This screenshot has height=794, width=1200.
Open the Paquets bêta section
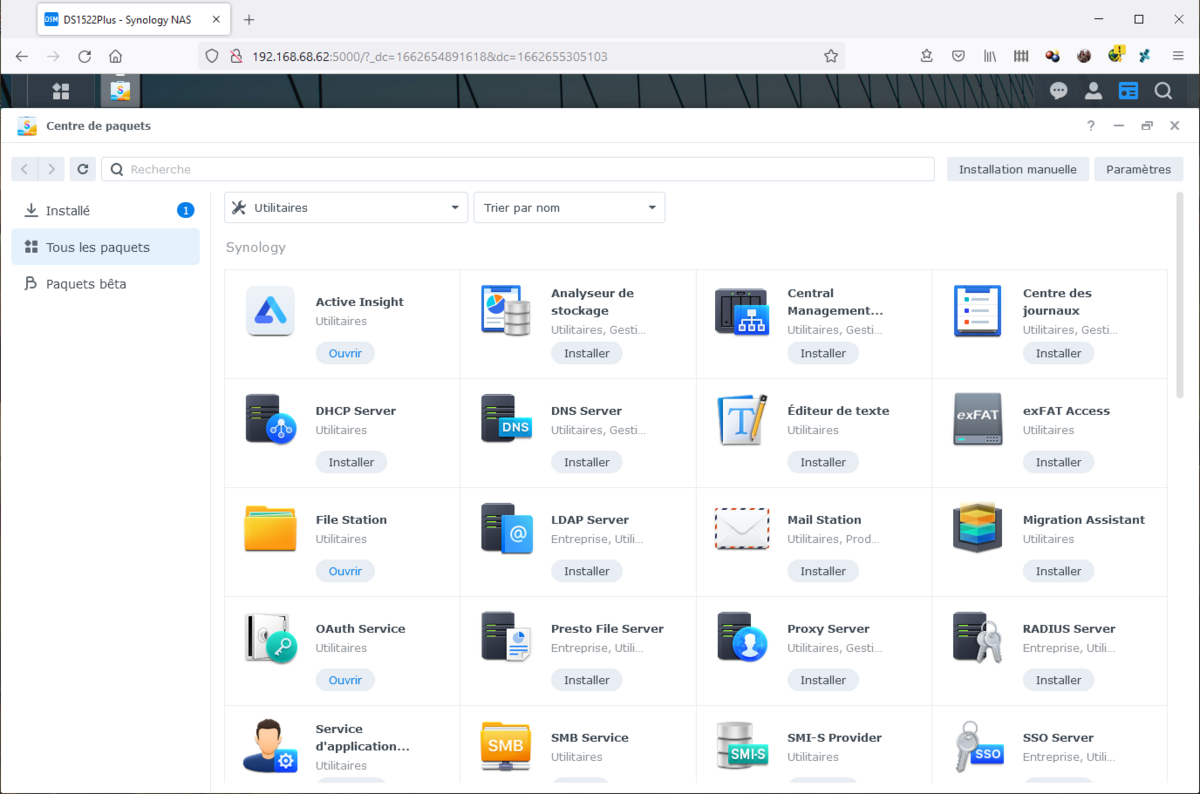point(105,284)
